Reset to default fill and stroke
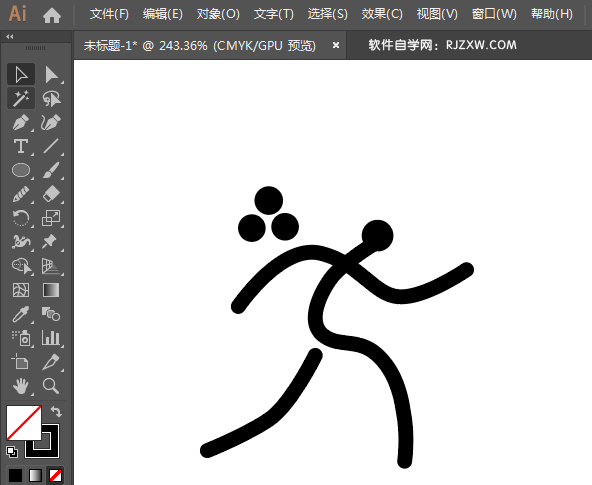 tap(12, 452)
